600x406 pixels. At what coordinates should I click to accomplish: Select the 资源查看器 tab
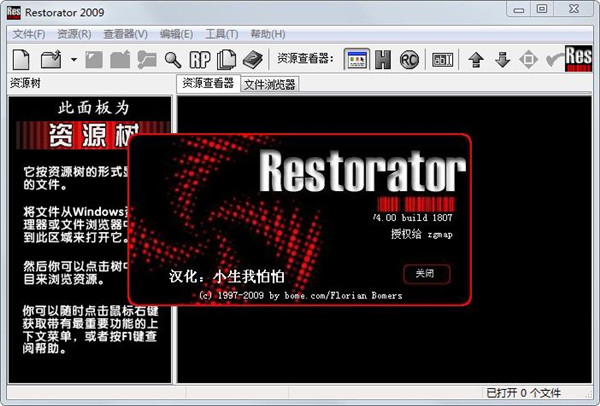point(207,84)
